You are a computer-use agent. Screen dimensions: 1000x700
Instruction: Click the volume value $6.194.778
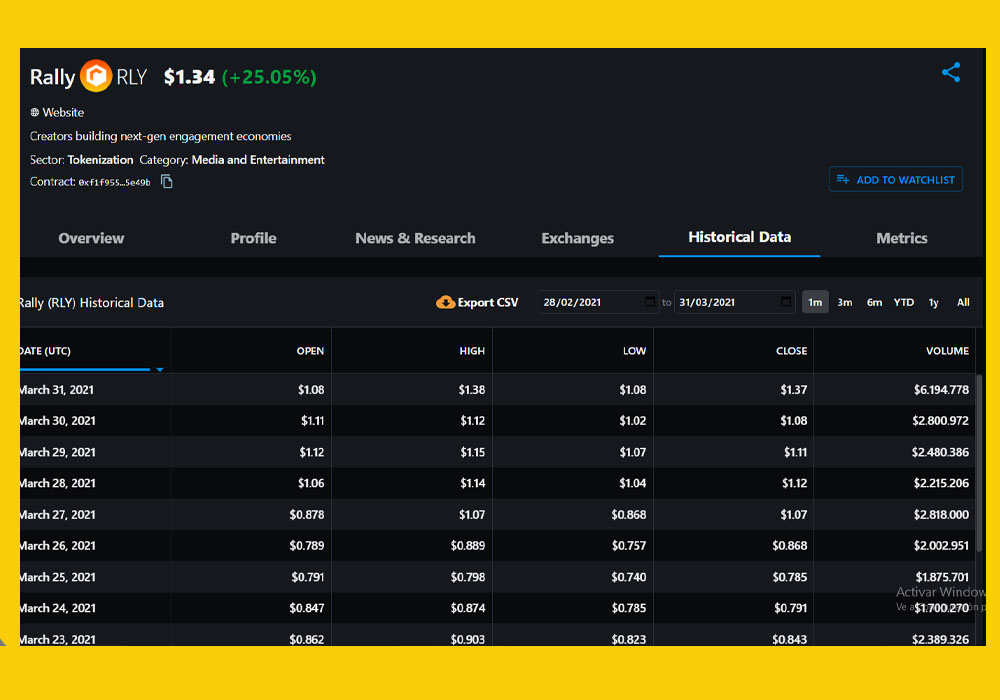pyautogui.click(x=941, y=390)
